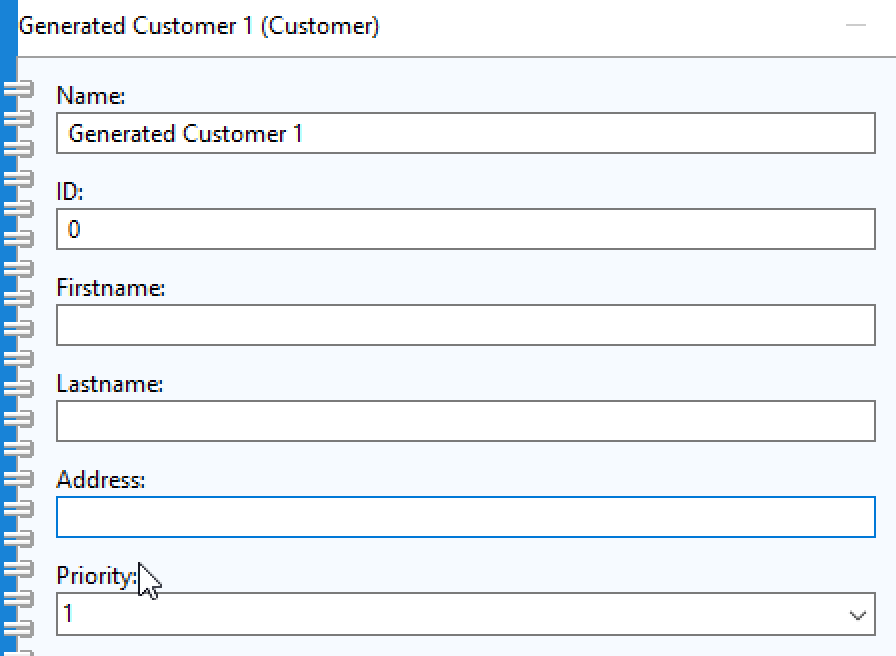This screenshot has height=656, width=896.
Task: Select the ID input field
Action: (466, 229)
